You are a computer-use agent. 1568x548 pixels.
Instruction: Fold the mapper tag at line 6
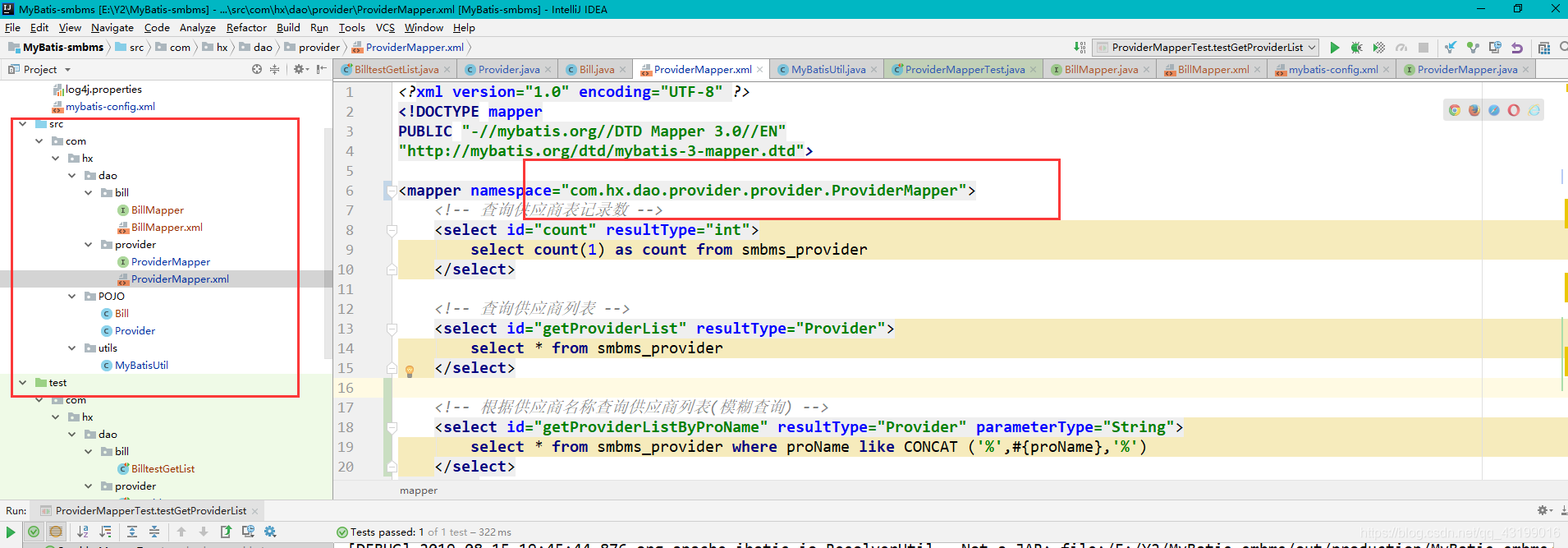click(392, 191)
